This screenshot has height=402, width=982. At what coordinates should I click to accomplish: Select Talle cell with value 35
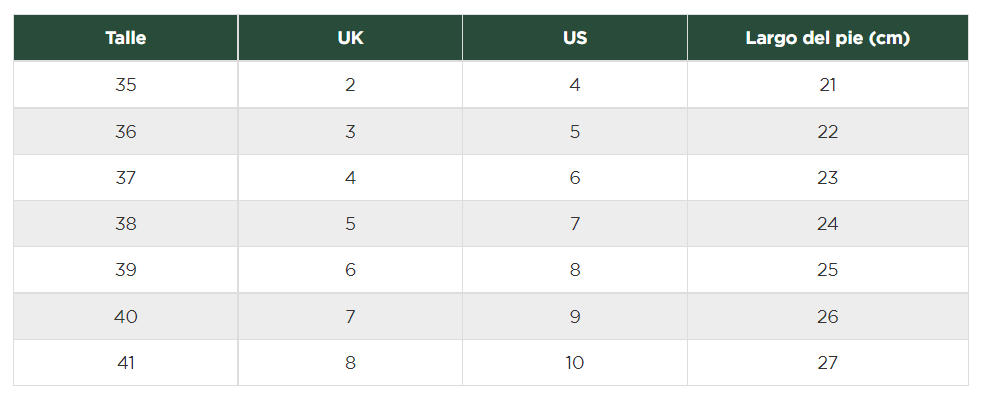click(x=126, y=85)
